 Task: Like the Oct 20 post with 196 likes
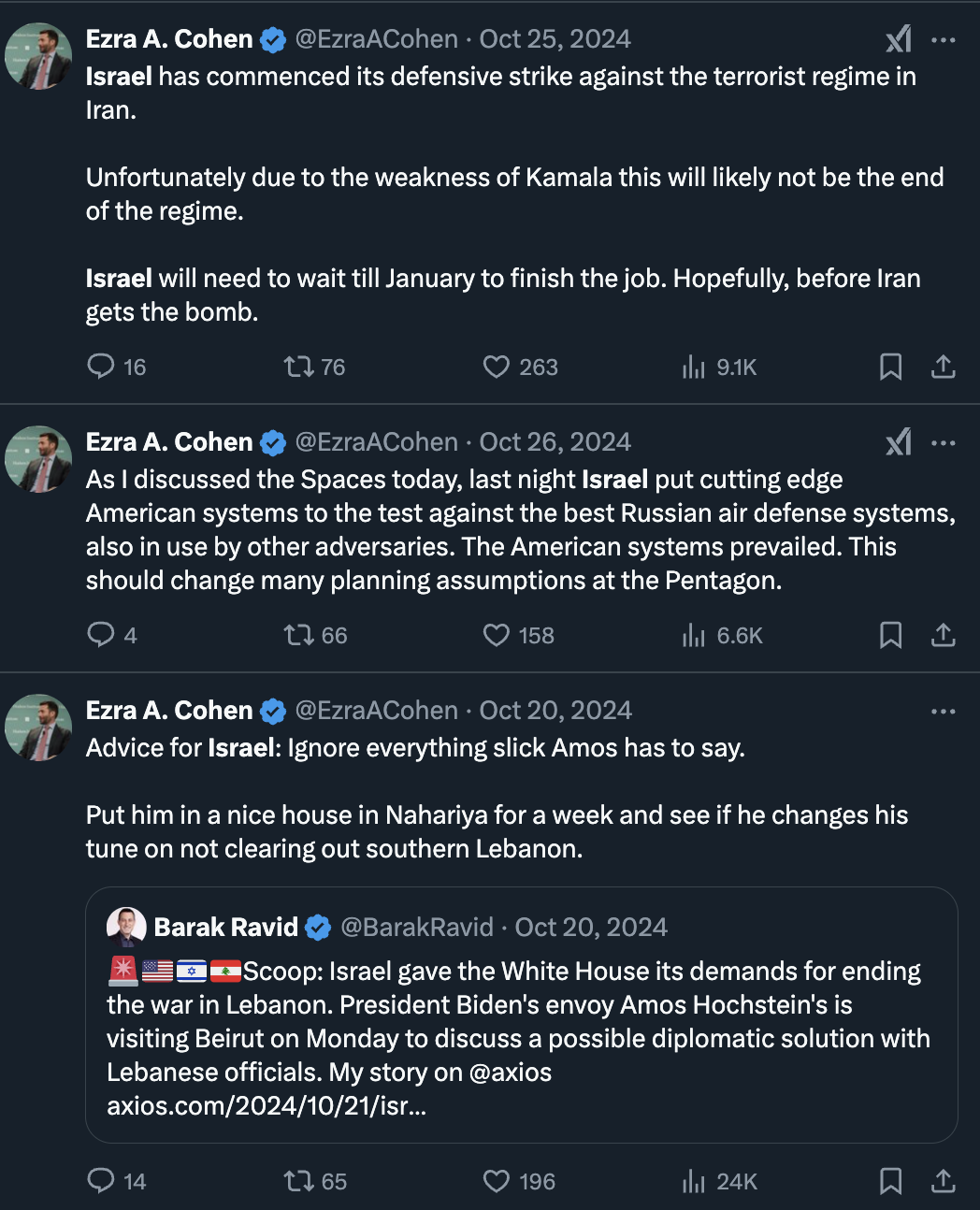[497, 1181]
